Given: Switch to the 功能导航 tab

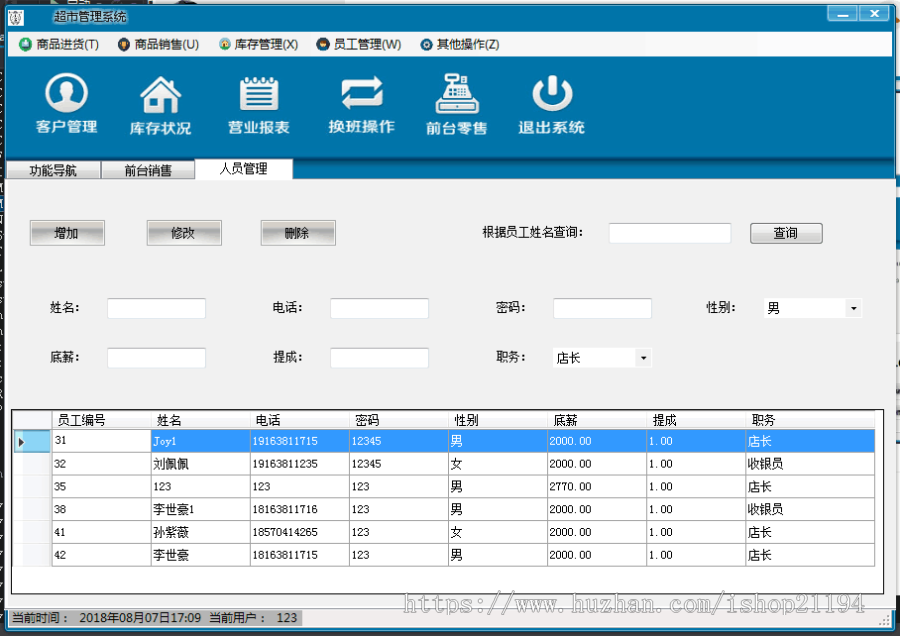Looking at the screenshot, I should 52,169.
